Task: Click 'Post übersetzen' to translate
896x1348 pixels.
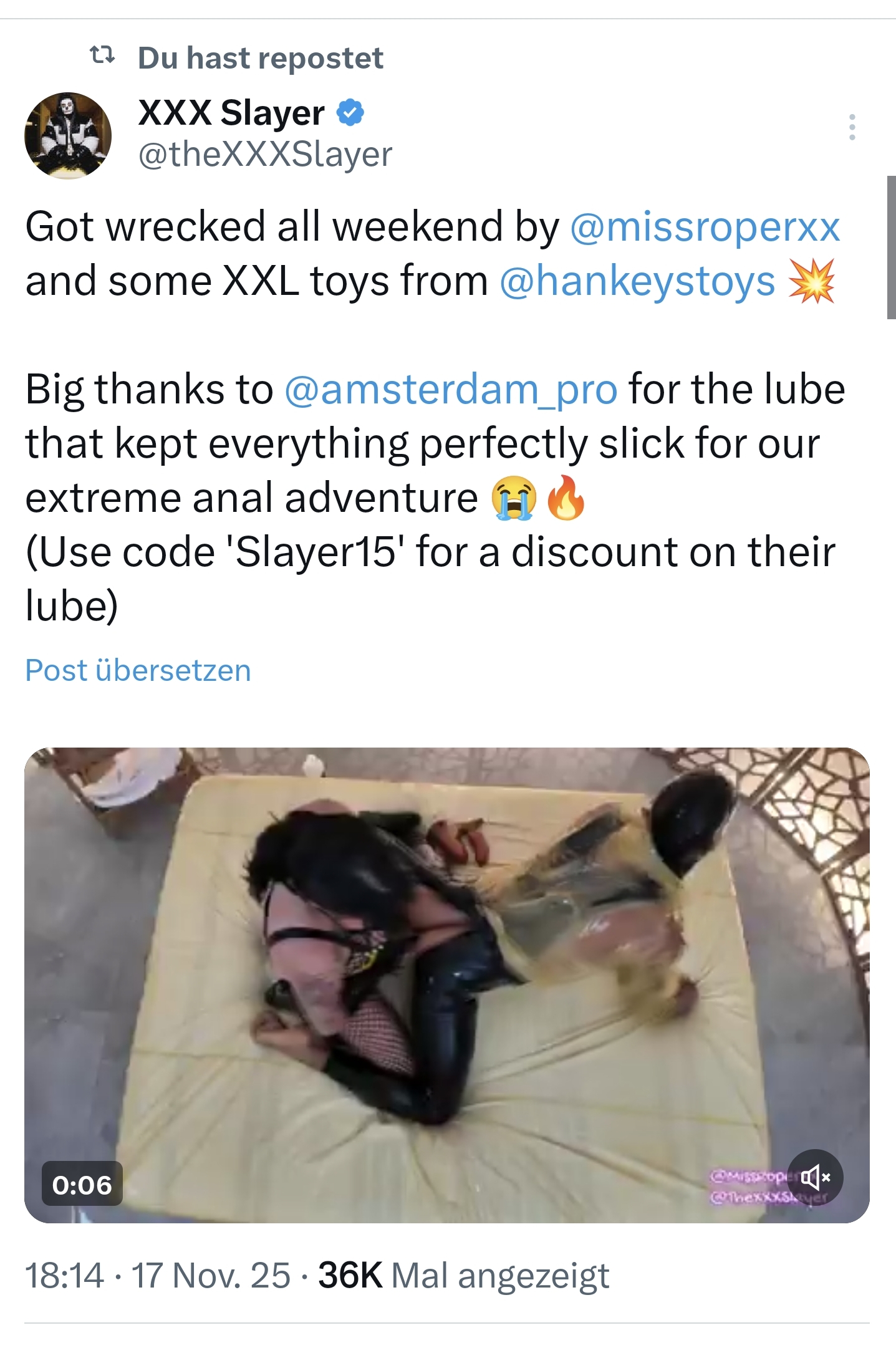Action: click(x=138, y=670)
